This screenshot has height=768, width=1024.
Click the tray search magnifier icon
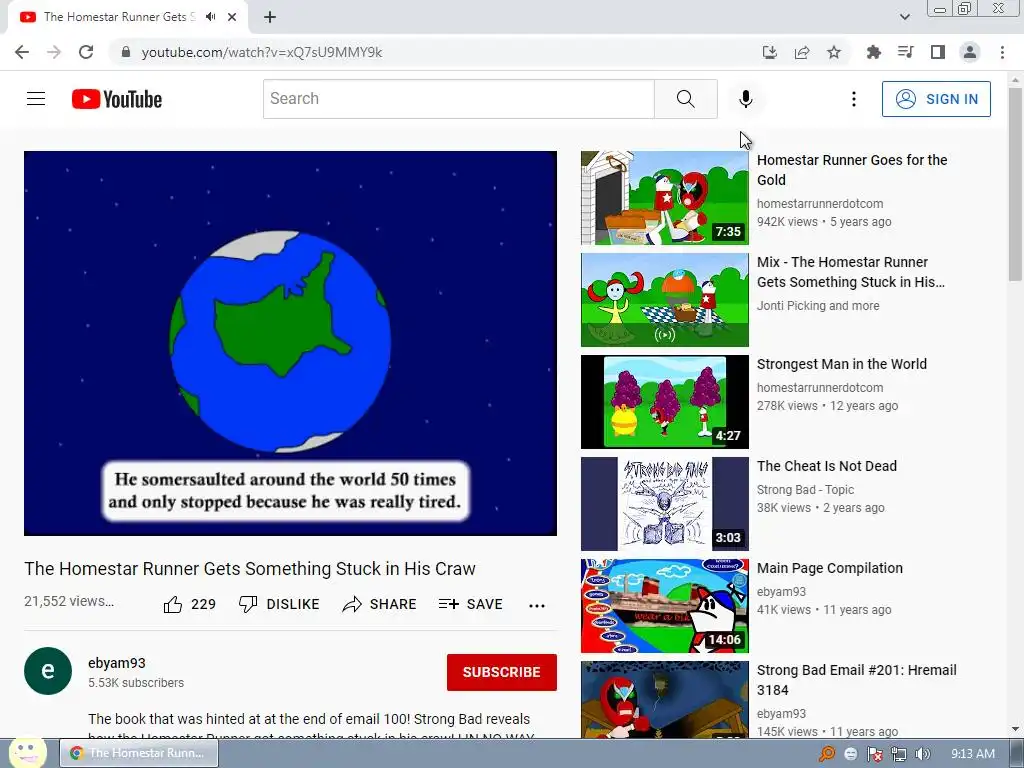pyautogui.click(x=827, y=754)
